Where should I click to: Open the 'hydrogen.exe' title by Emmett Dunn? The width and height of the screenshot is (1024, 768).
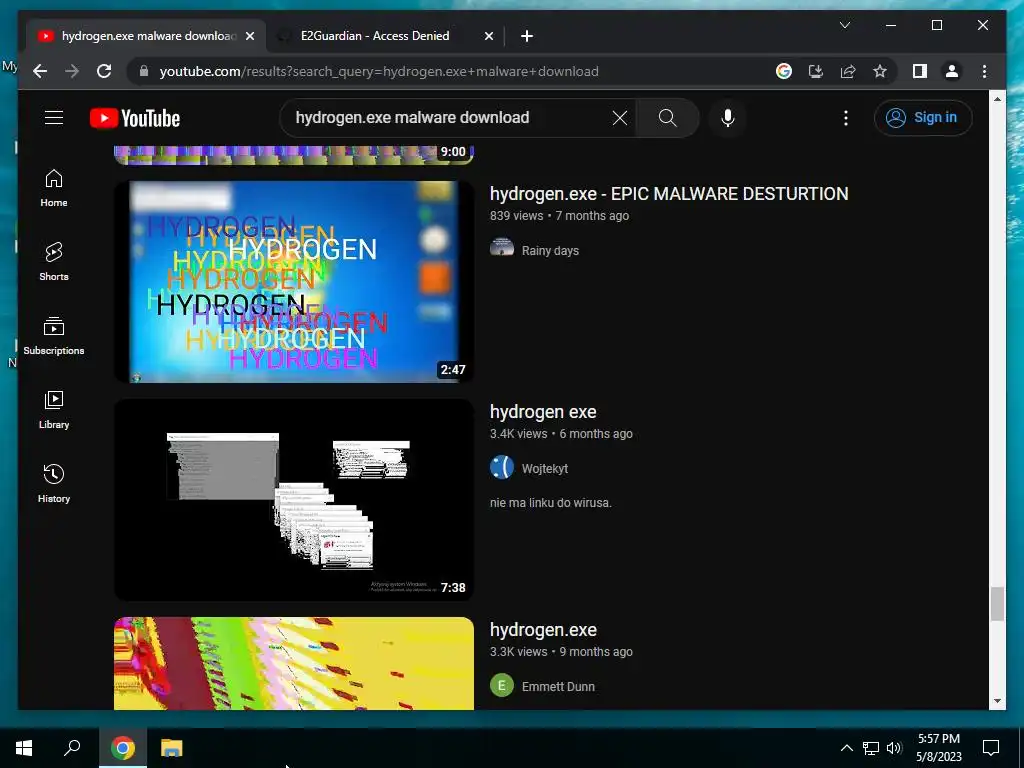point(543,630)
